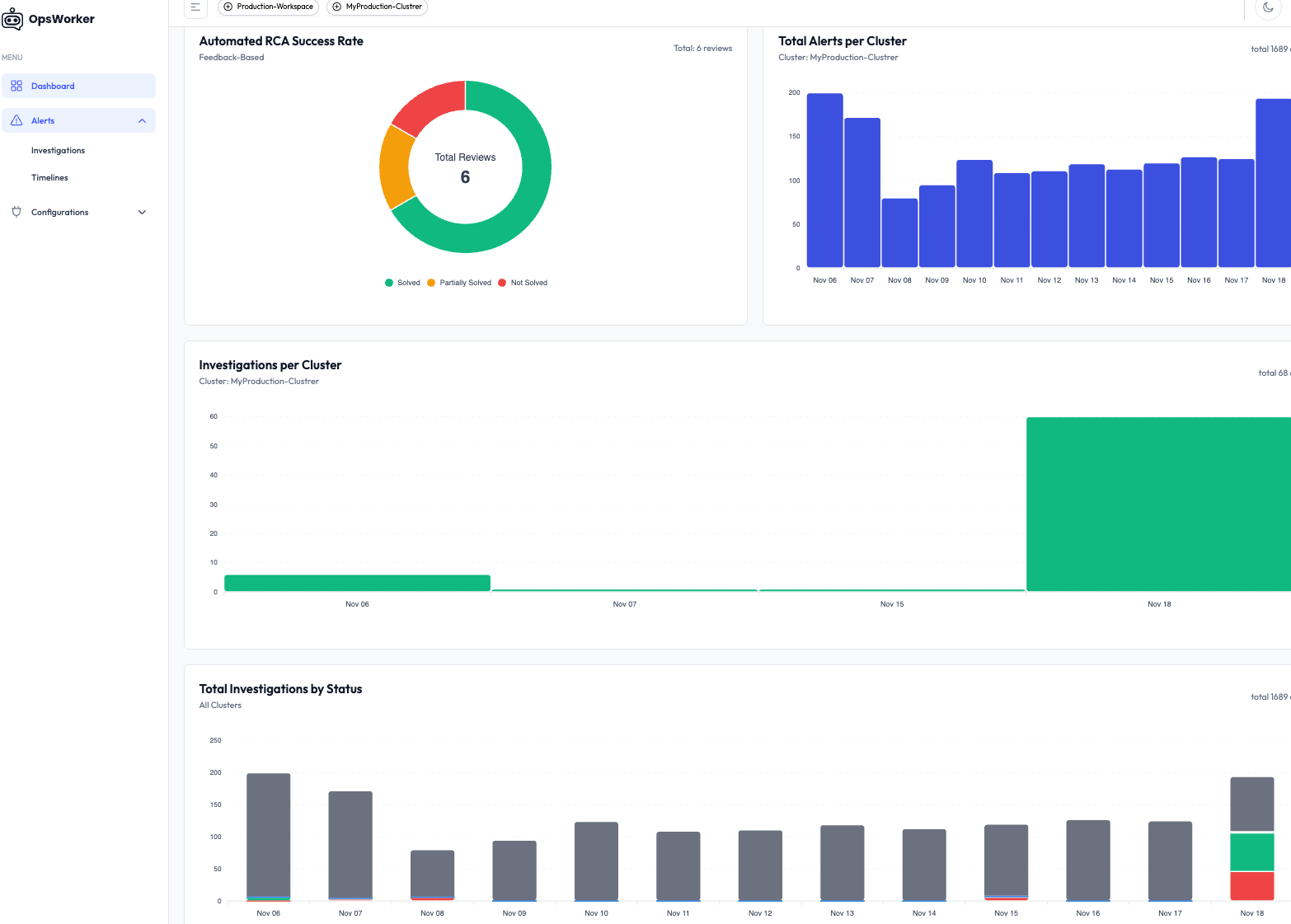This screenshot has height=924, width=1291.
Task: Select the Dashboard menu label
Action: (53, 86)
